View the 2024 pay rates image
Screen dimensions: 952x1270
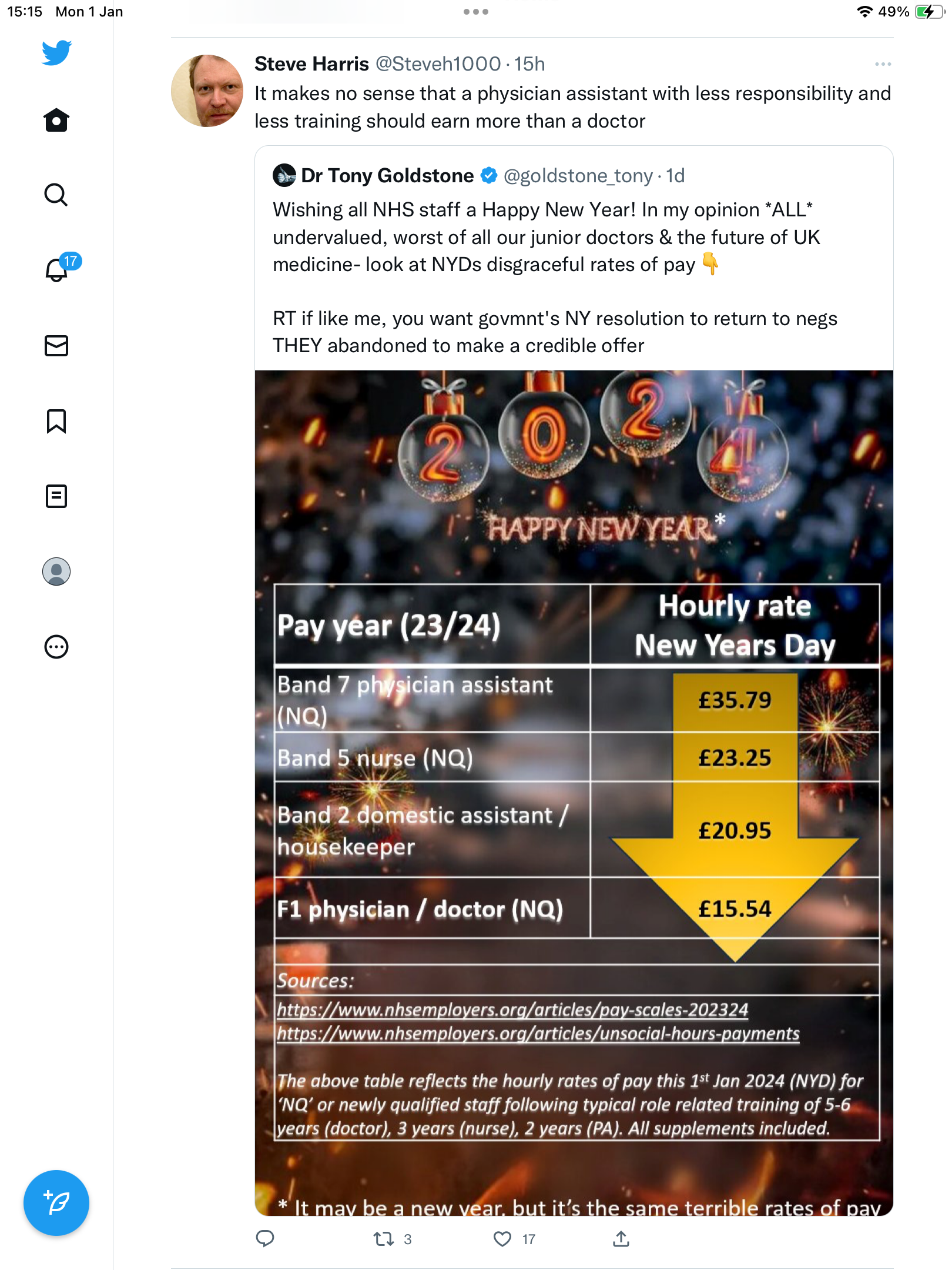pos(574,793)
